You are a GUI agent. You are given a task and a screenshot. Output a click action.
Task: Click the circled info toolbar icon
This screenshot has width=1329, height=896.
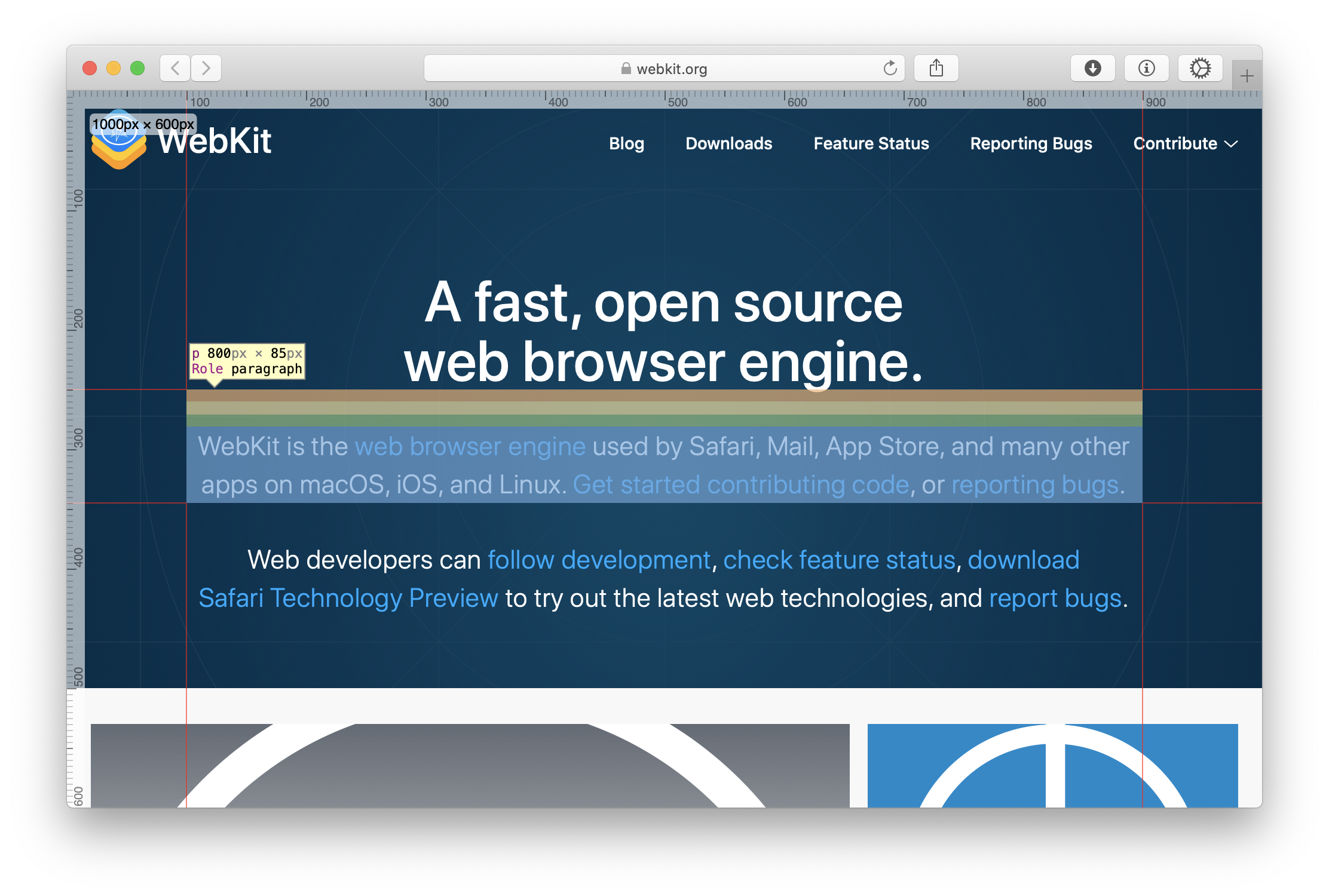[x=1146, y=68]
